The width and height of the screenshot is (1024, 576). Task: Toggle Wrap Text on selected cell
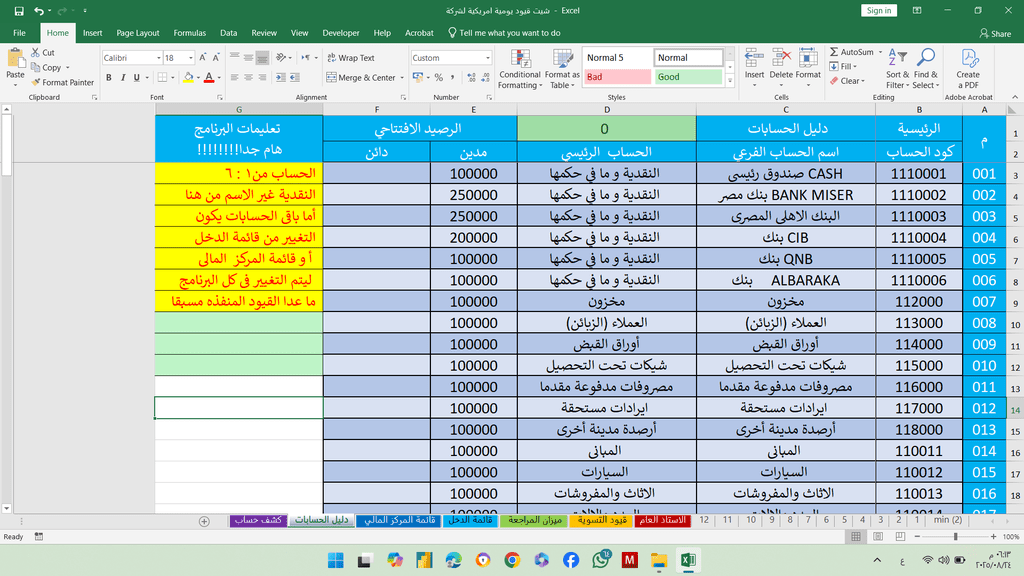pos(351,57)
